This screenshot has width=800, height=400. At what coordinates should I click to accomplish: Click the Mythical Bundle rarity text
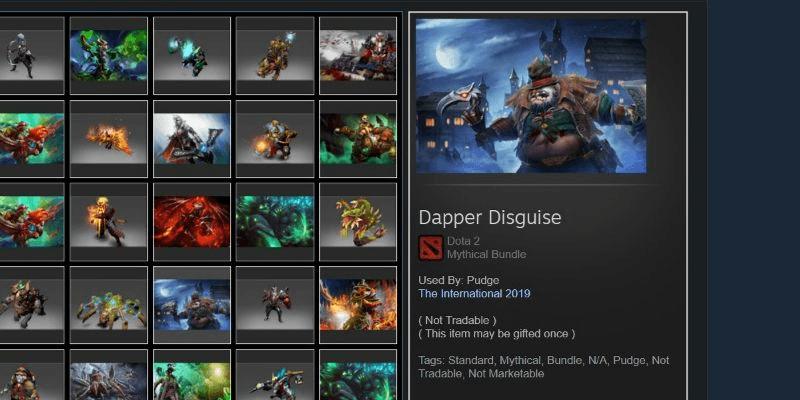pyautogui.click(x=486, y=254)
